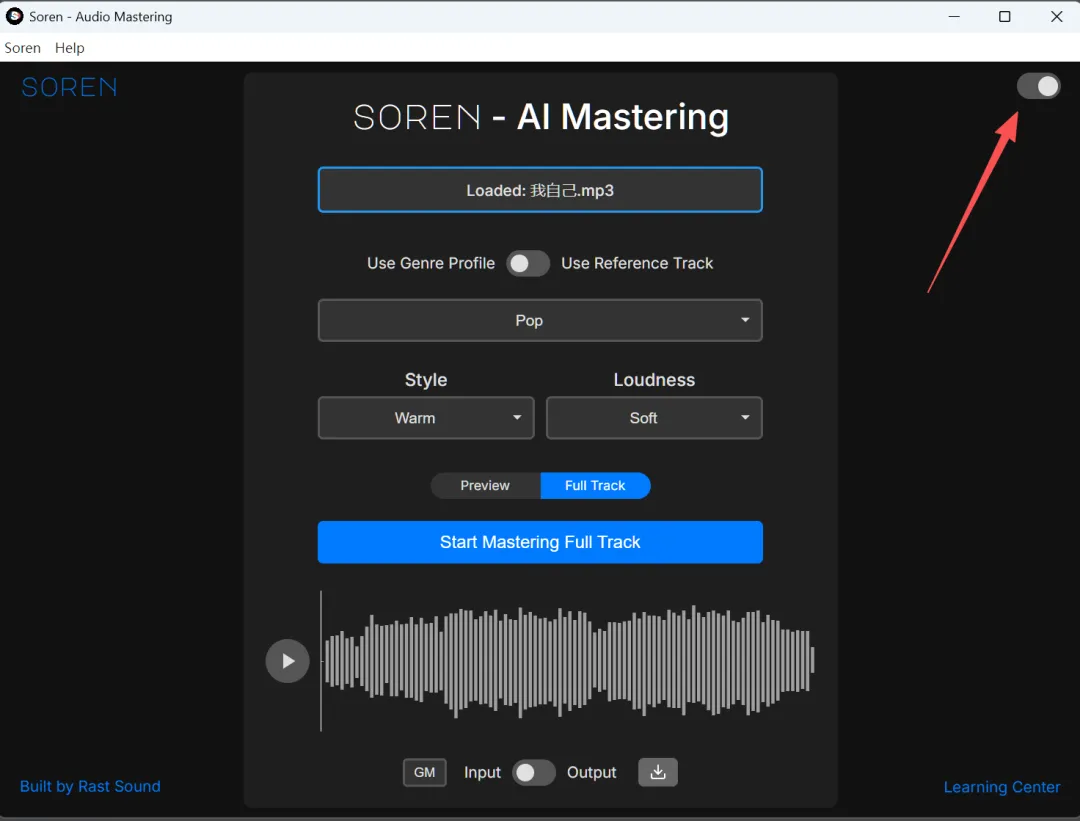This screenshot has height=821, width=1080.
Task: Open the Loudness dropdown showing Soft
Action: pos(654,418)
